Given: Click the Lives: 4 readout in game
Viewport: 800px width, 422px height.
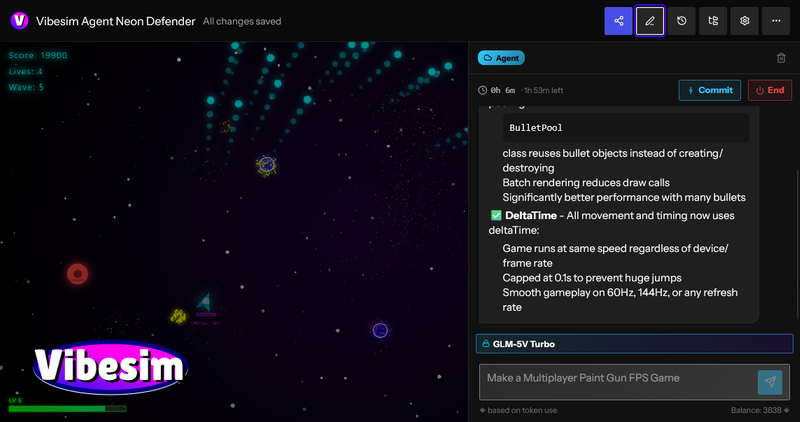Looking at the screenshot, I should (x=26, y=71).
